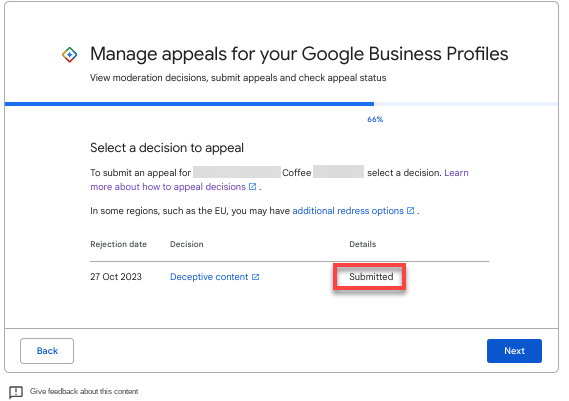Click the Rejection date column header
The width and height of the screenshot is (569, 401).
coord(119,244)
